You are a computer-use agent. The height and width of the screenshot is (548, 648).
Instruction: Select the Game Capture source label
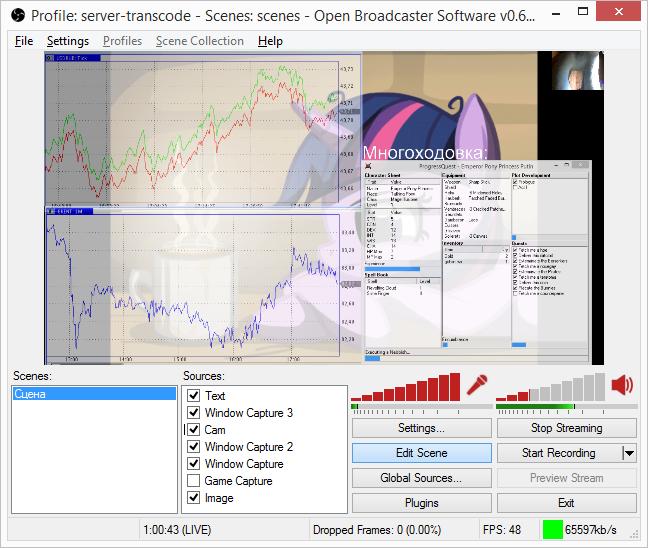coord(238,481)
